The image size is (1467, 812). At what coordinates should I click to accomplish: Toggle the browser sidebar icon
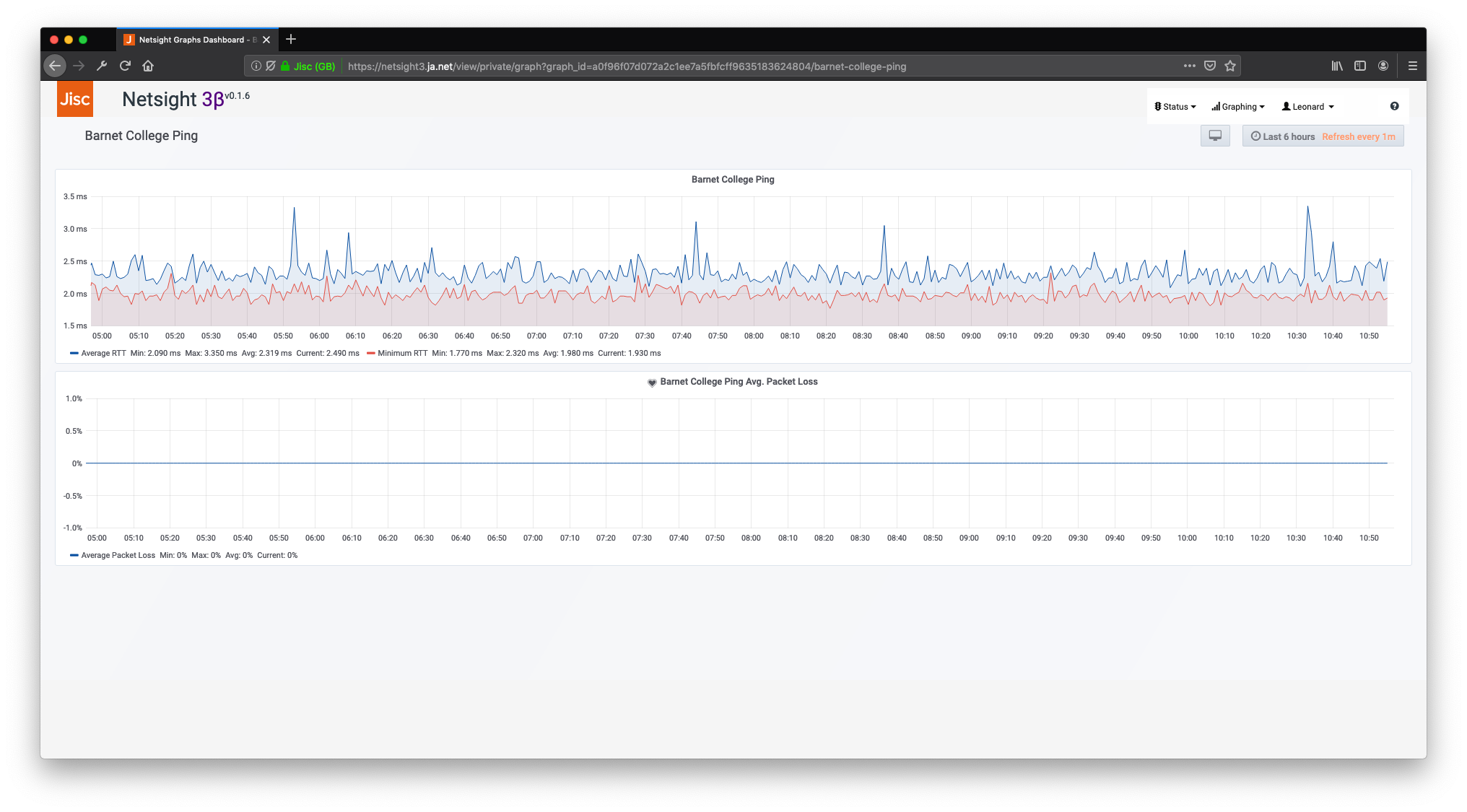[x=1360, y=66]
